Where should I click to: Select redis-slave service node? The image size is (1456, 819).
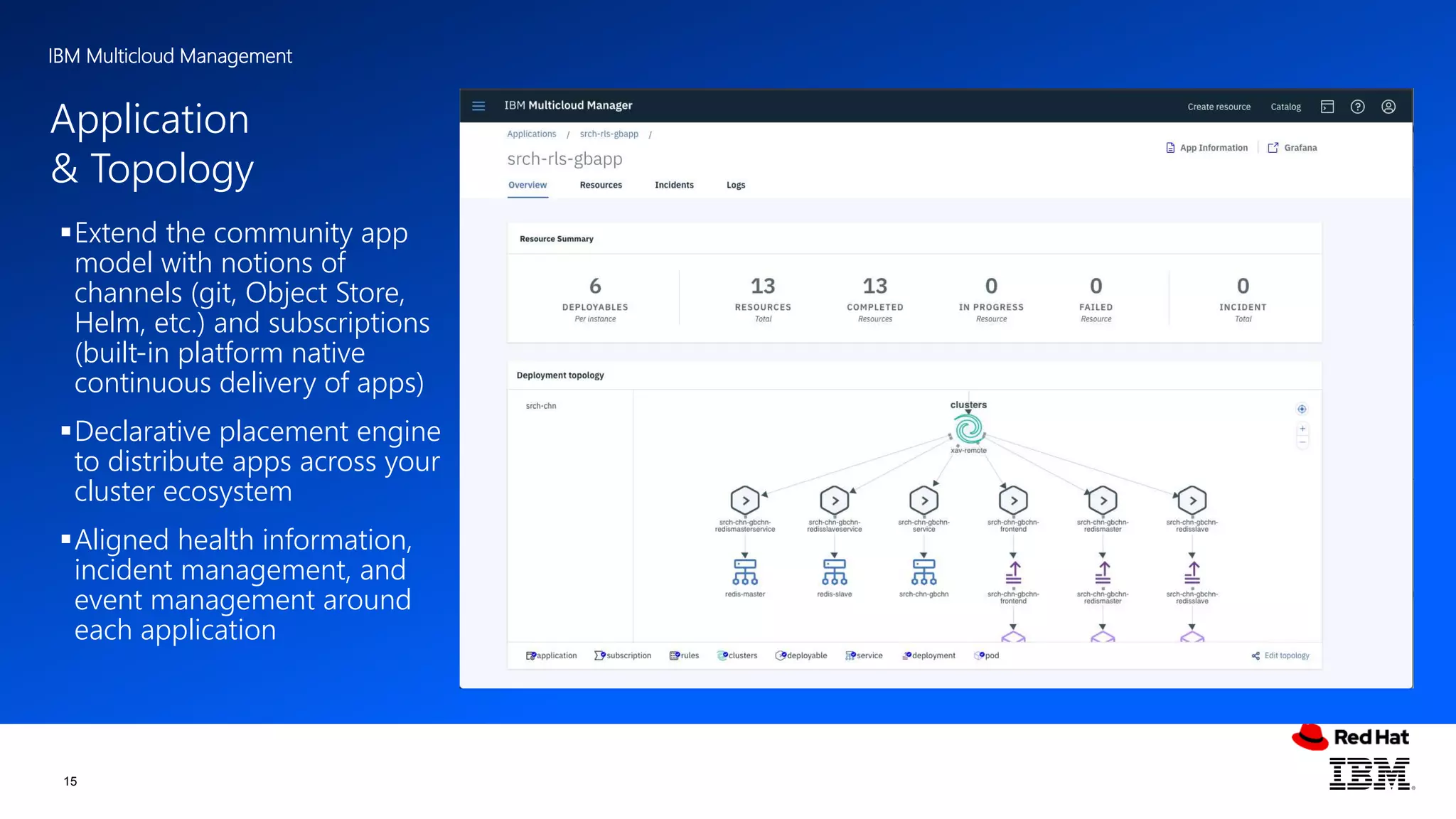[x=835, y=572]
